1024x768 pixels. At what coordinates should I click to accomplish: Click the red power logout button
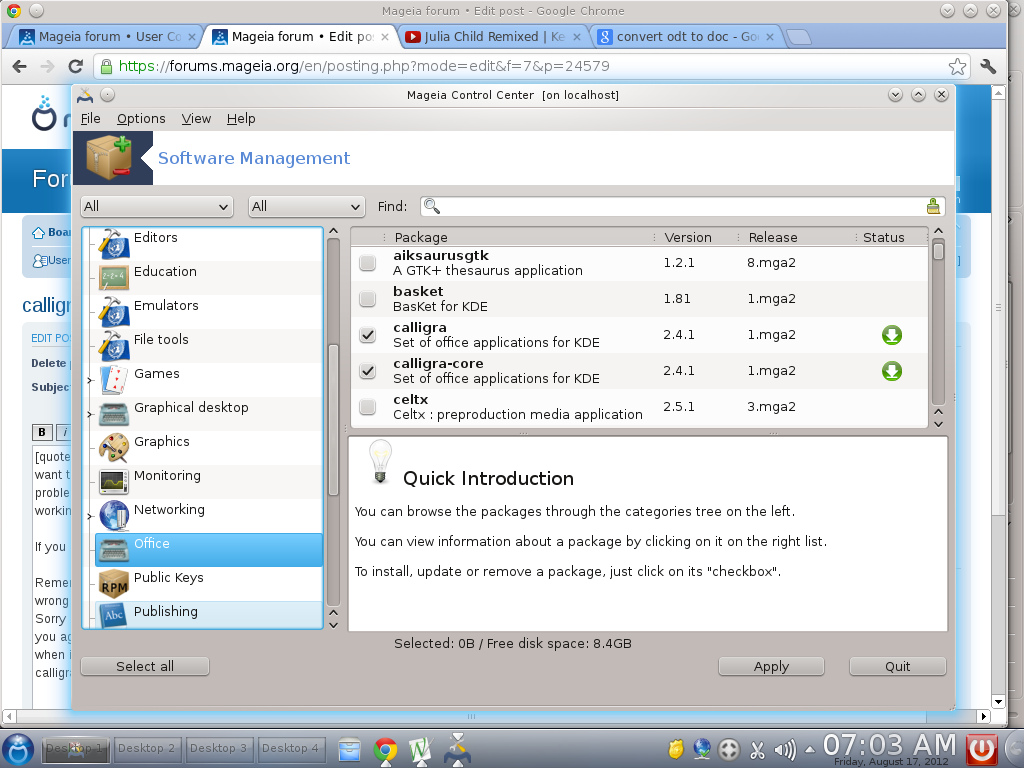coord(981,748)
